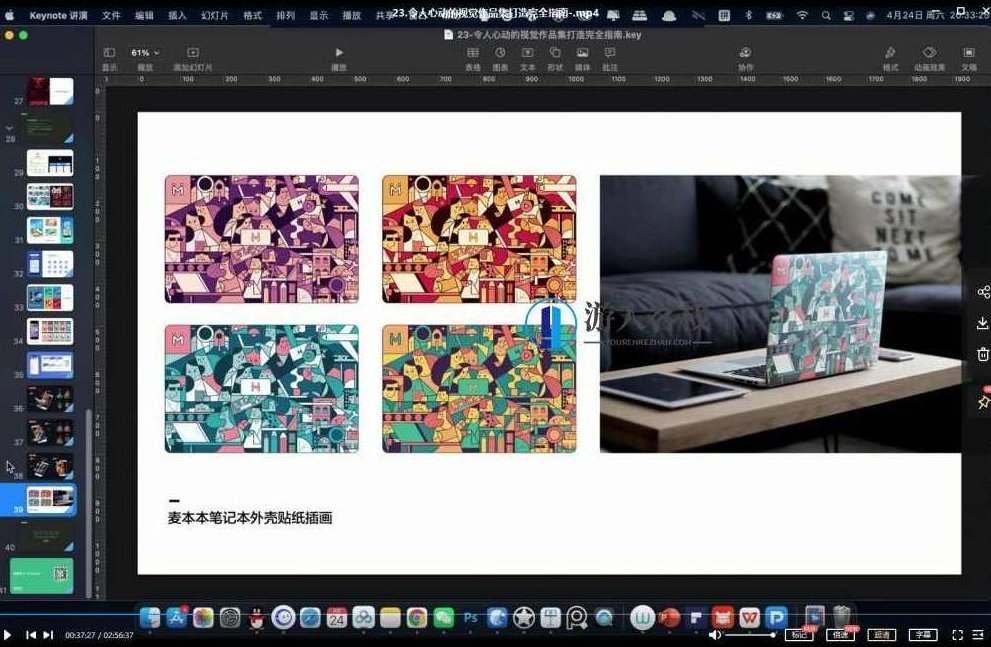Insert a shape via the 形状 icon
This screenshot has height=647, width=991.
click(x=553, y=53)
